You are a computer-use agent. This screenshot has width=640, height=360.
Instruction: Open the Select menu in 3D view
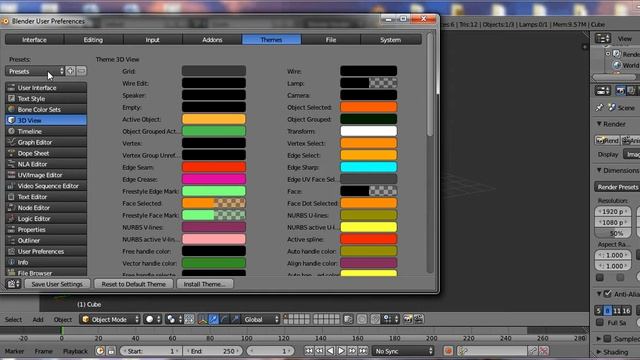[x=13, y=320]
